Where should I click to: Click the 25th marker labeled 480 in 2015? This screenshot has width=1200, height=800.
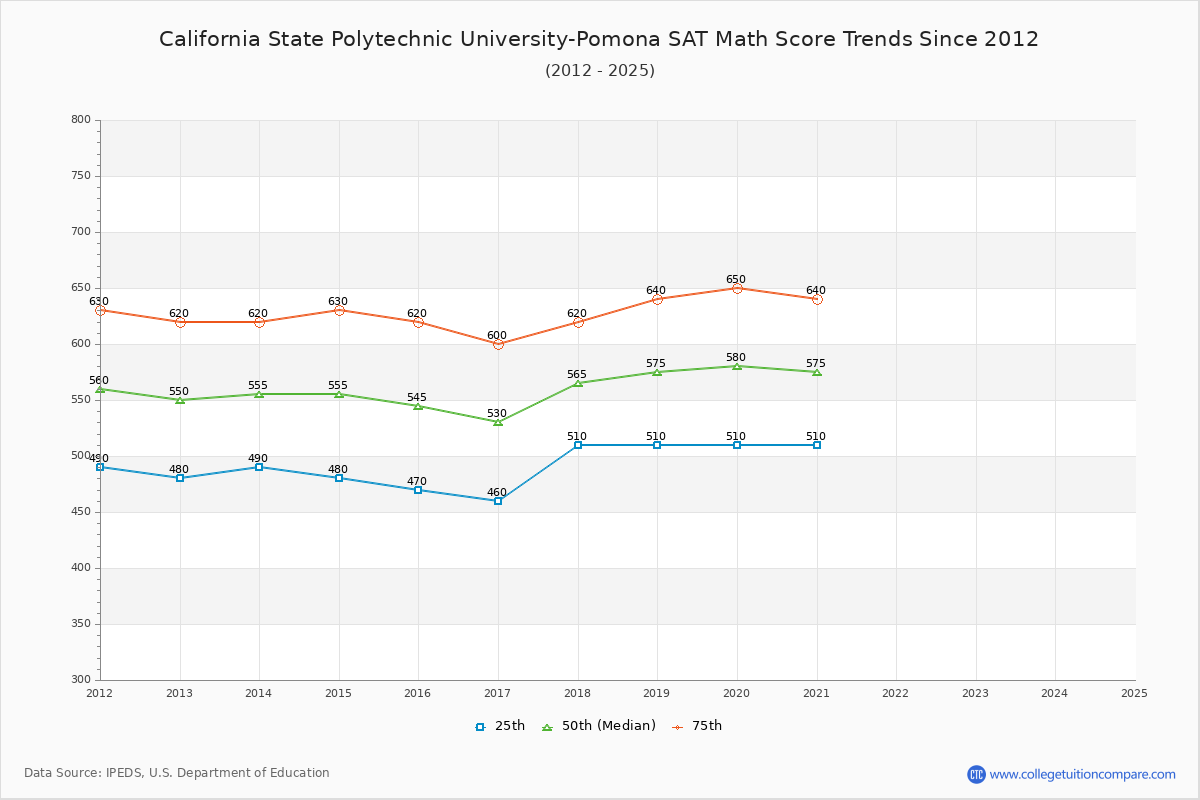point(339,478)
